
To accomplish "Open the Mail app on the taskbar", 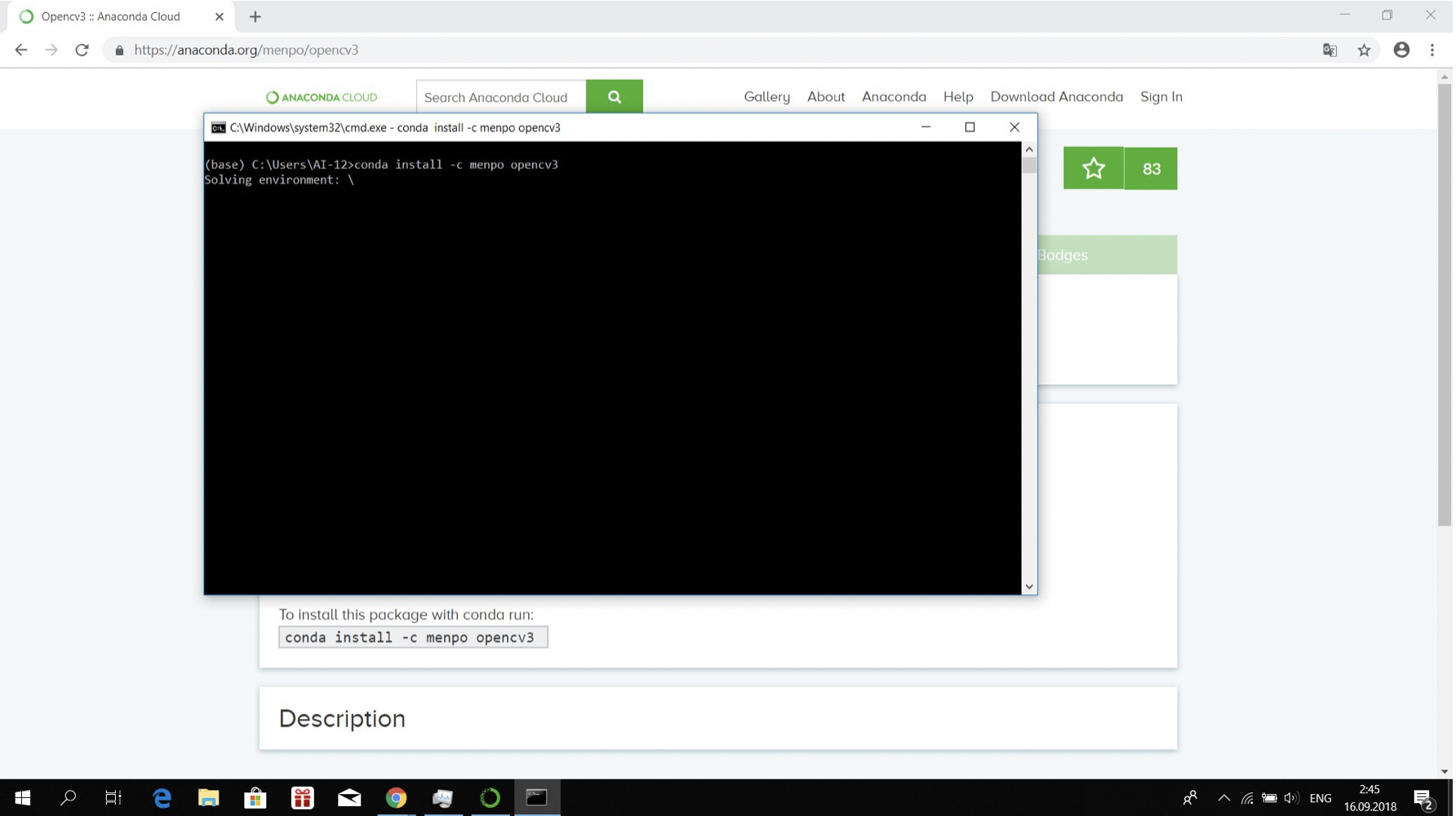I will pyautogui.click(x=350, y=799).
